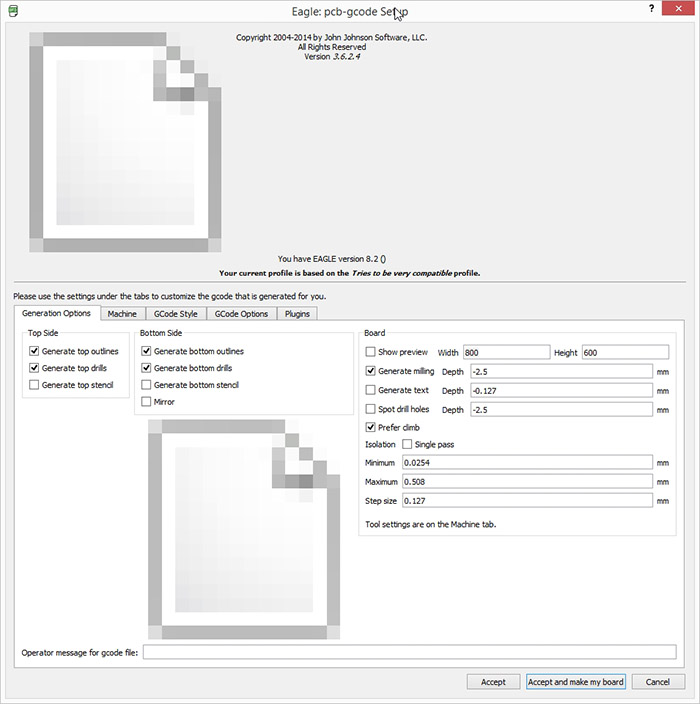Click the Accept button
The height and width of the screenshot is (704, 700).
(x=493, y=682)
